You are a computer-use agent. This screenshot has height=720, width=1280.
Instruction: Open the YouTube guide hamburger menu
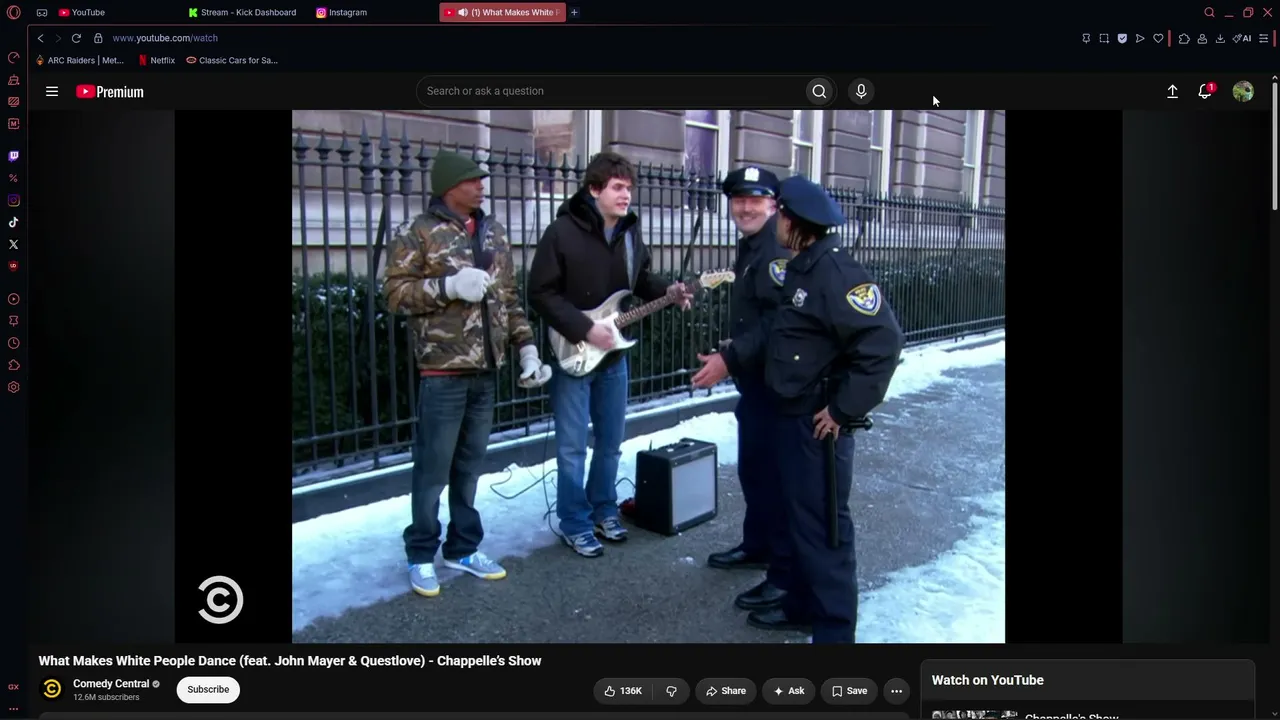point(52,91)
